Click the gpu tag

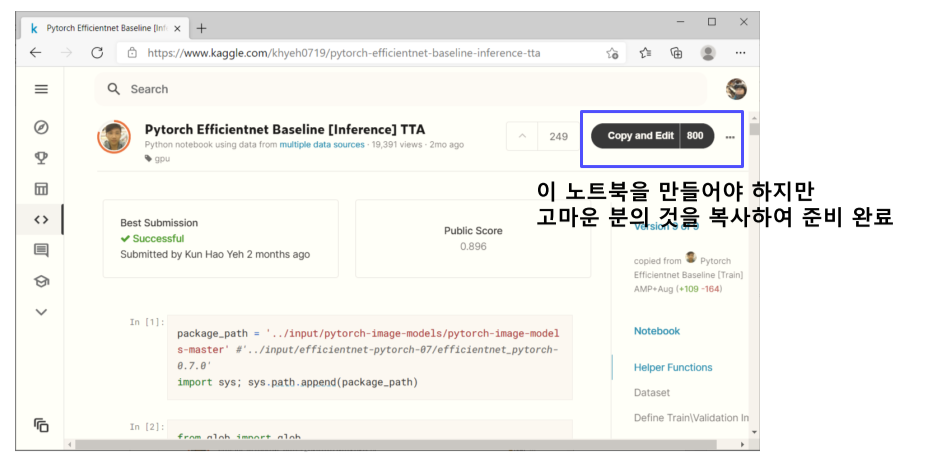(x=158, y=159)
